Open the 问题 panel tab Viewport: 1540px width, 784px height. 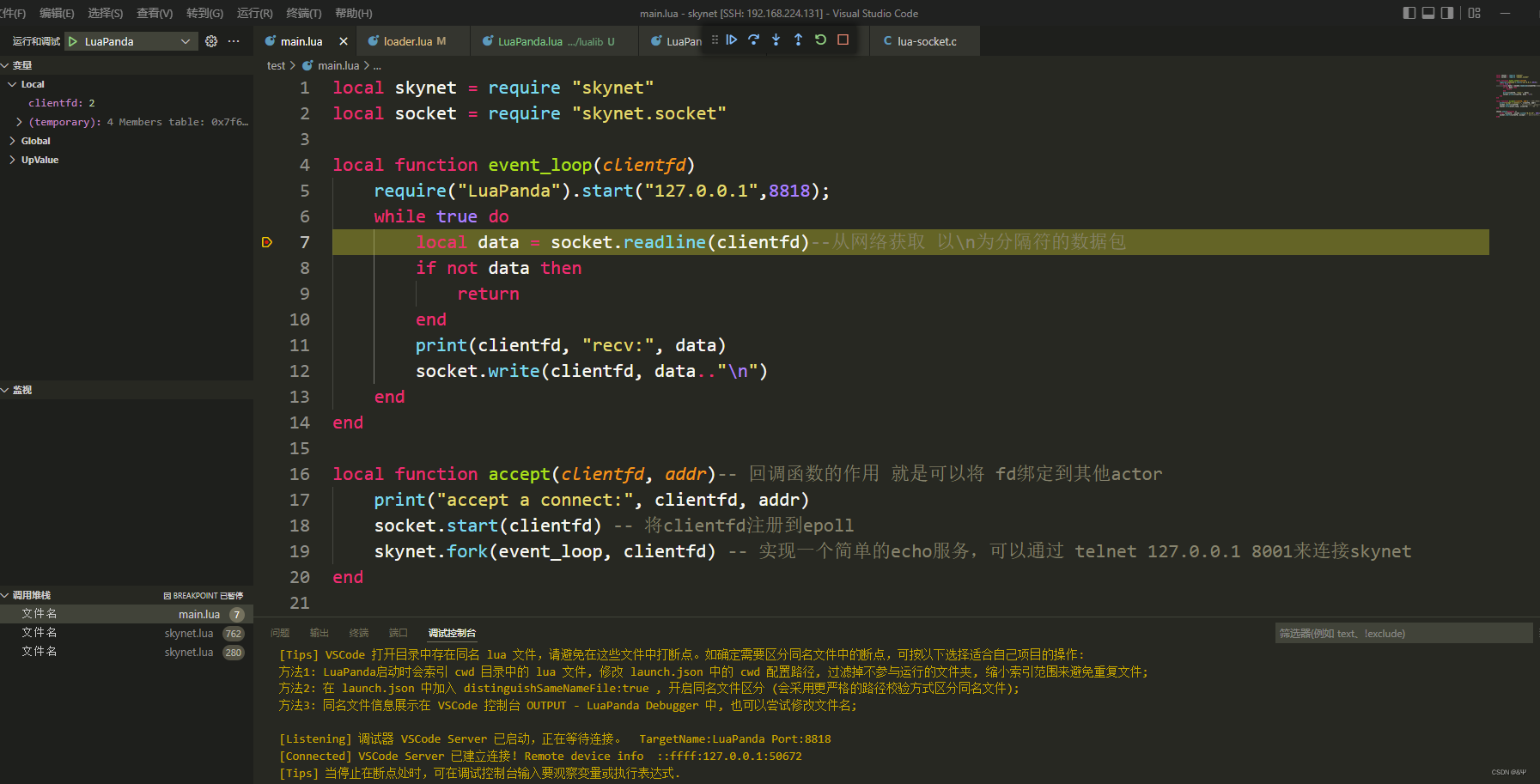280,633
